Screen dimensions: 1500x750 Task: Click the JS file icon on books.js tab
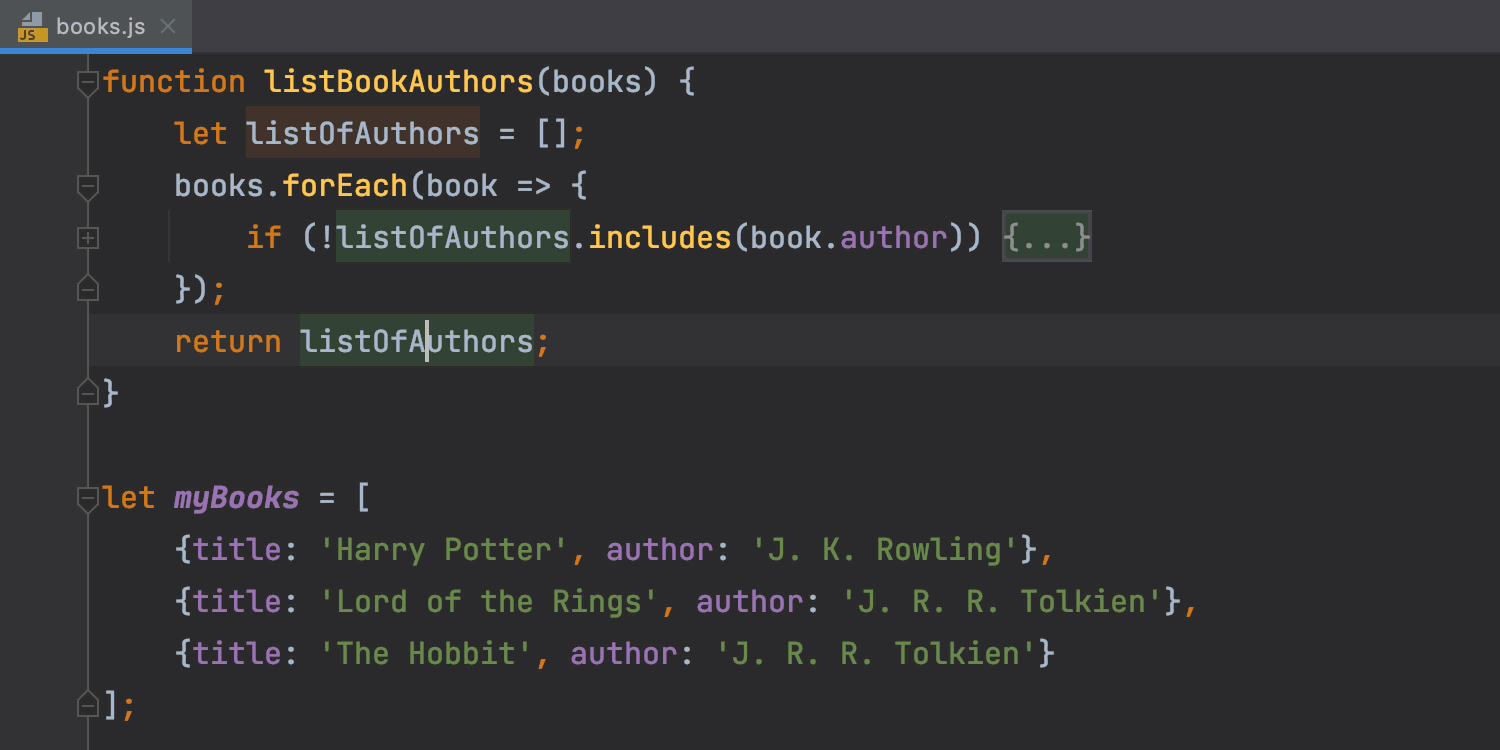click(32, 27)
